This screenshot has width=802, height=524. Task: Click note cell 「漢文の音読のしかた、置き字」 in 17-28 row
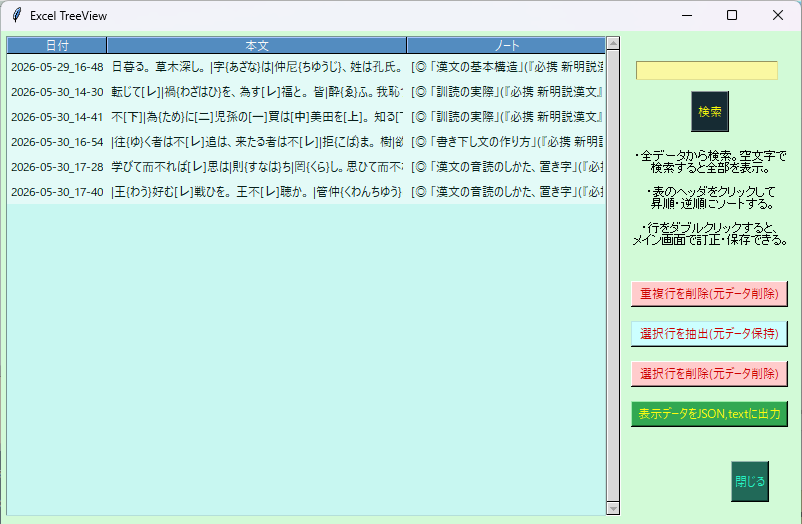coord(506,167)
